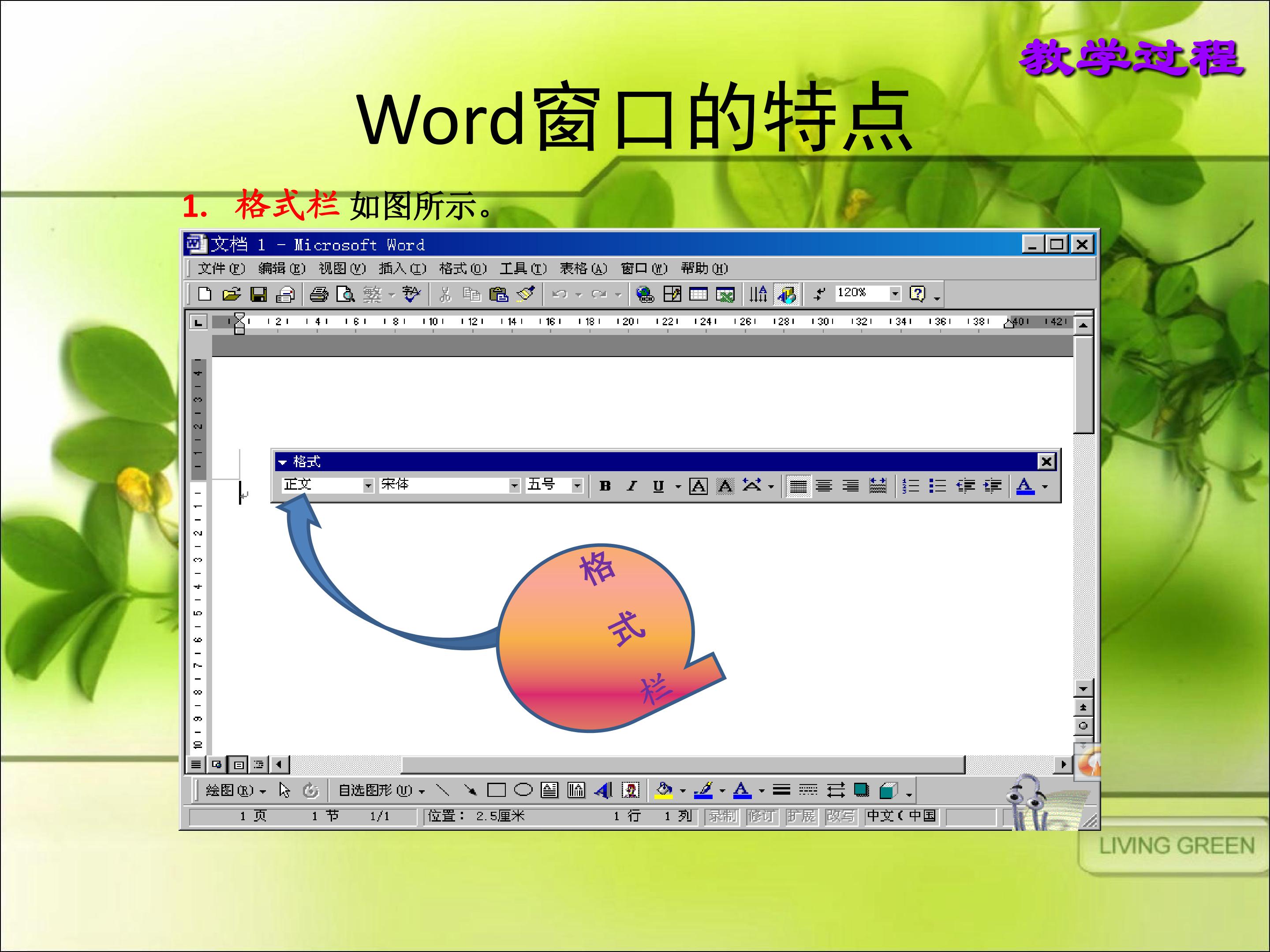Click the New document icon
Image resolution: width=1270 pixels, height=952 pixels.
click(x=205, y=294)
